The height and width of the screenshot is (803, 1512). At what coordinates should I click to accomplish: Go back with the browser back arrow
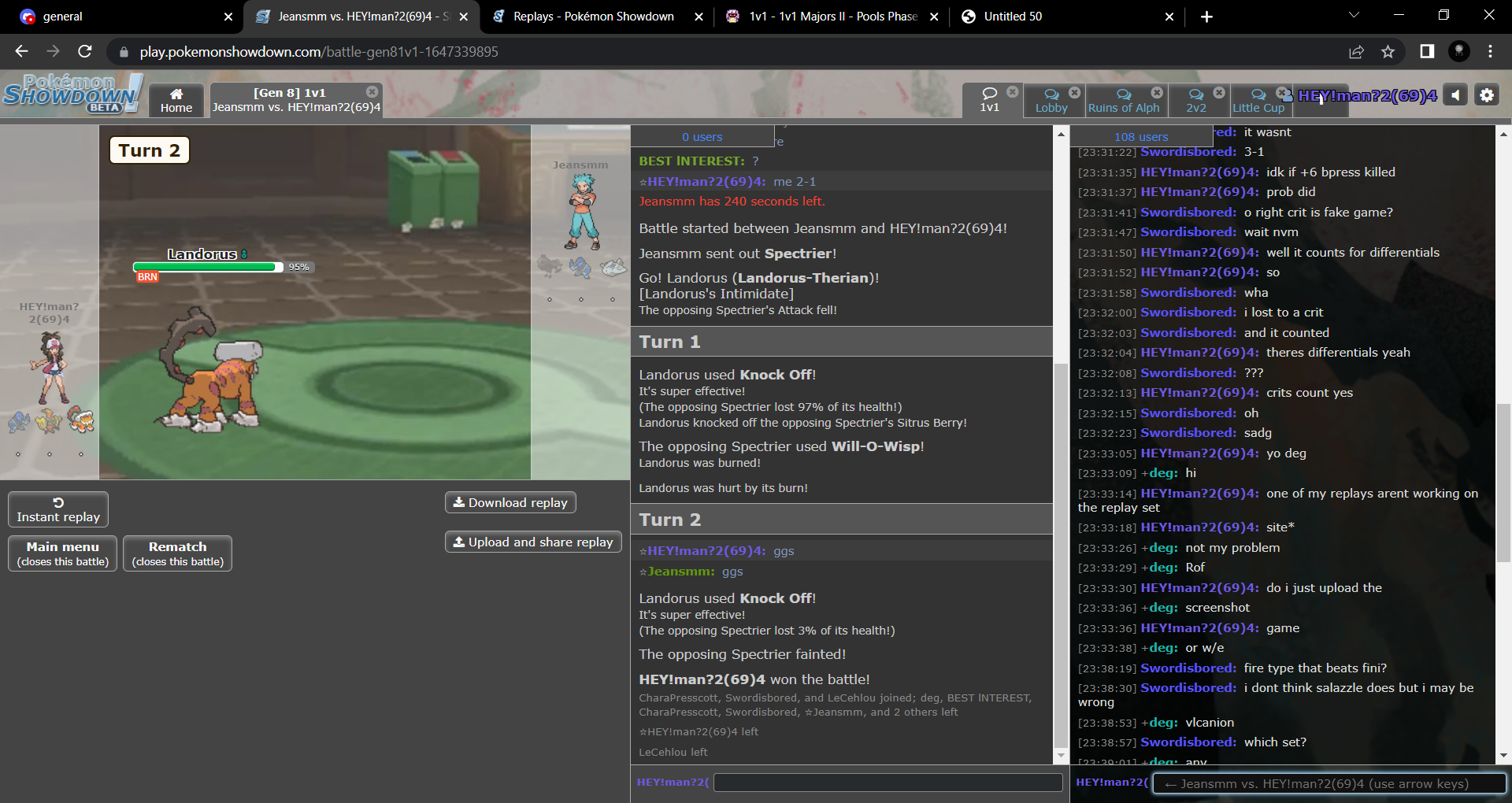coord(21,51)
